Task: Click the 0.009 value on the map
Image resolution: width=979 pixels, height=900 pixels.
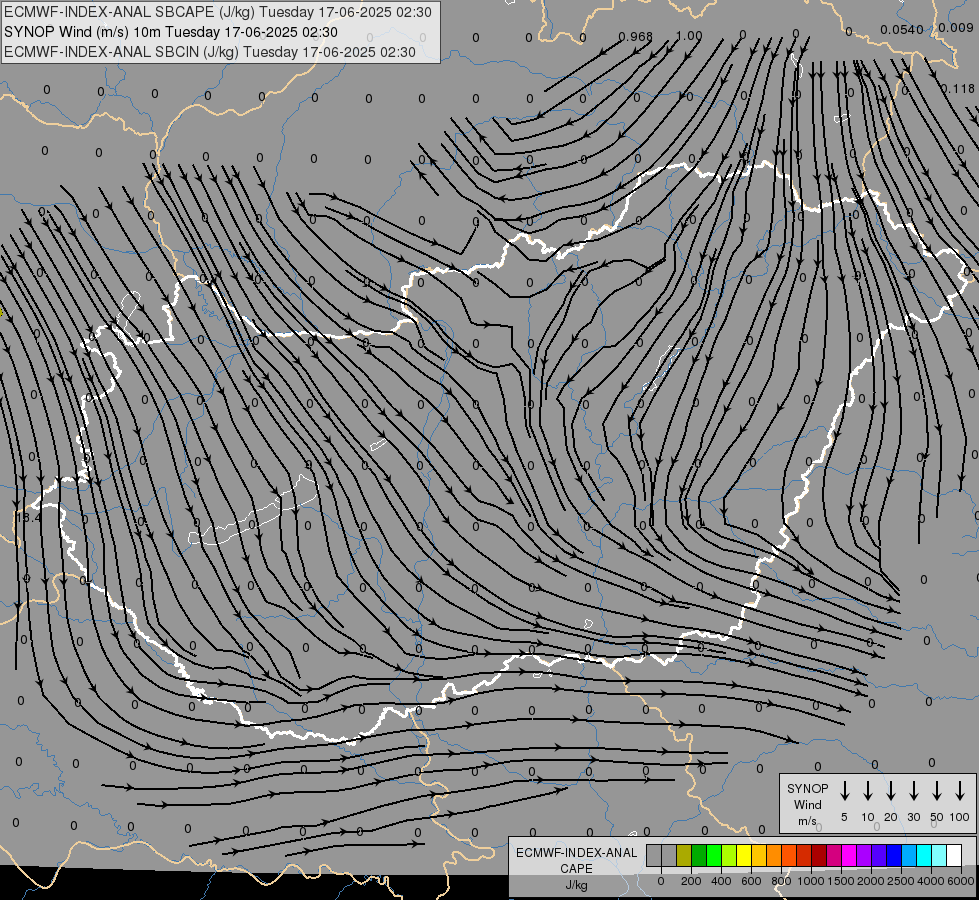Action: point(956,27)
